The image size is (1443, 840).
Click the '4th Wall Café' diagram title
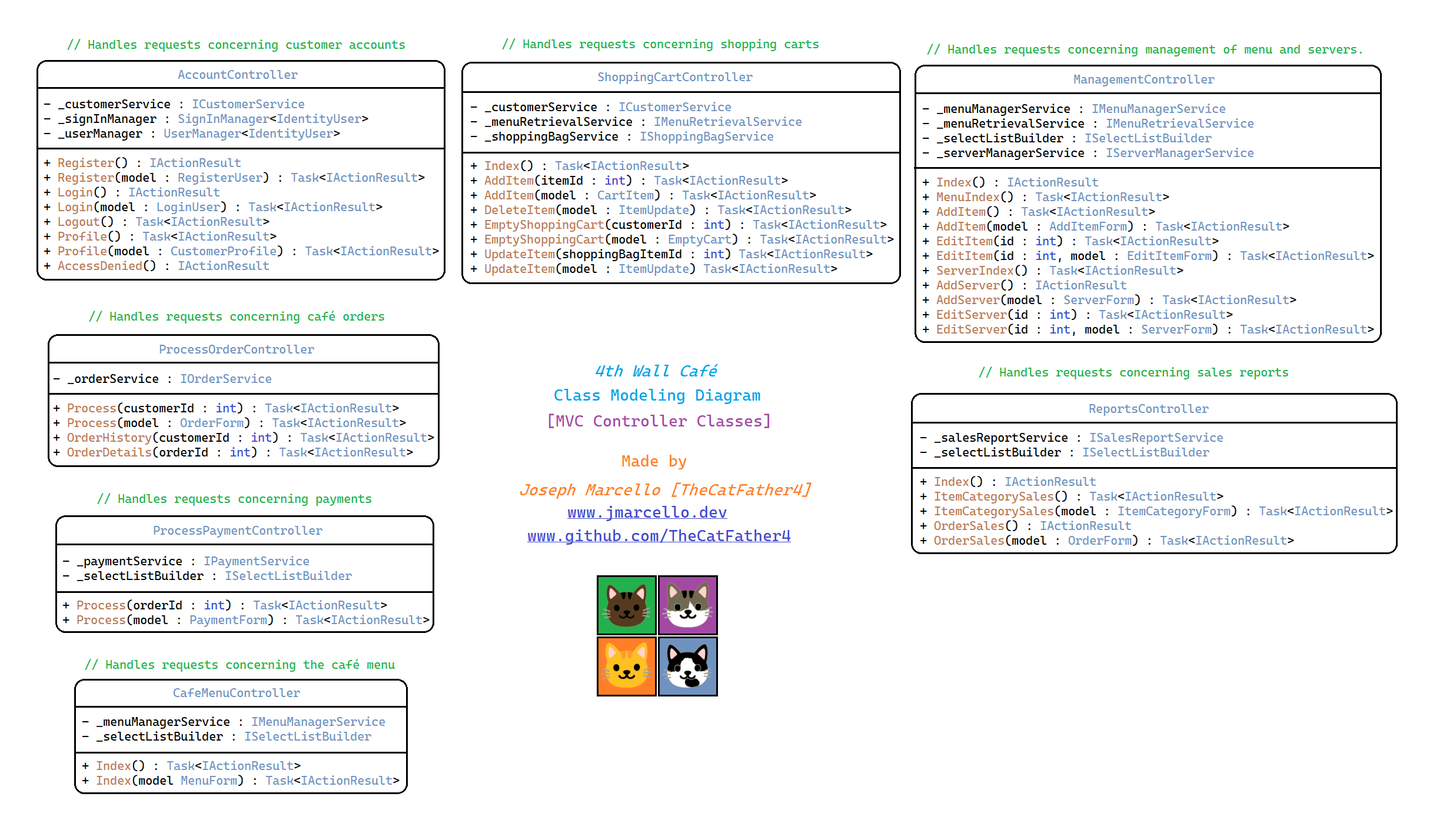[x=656, y=371]
